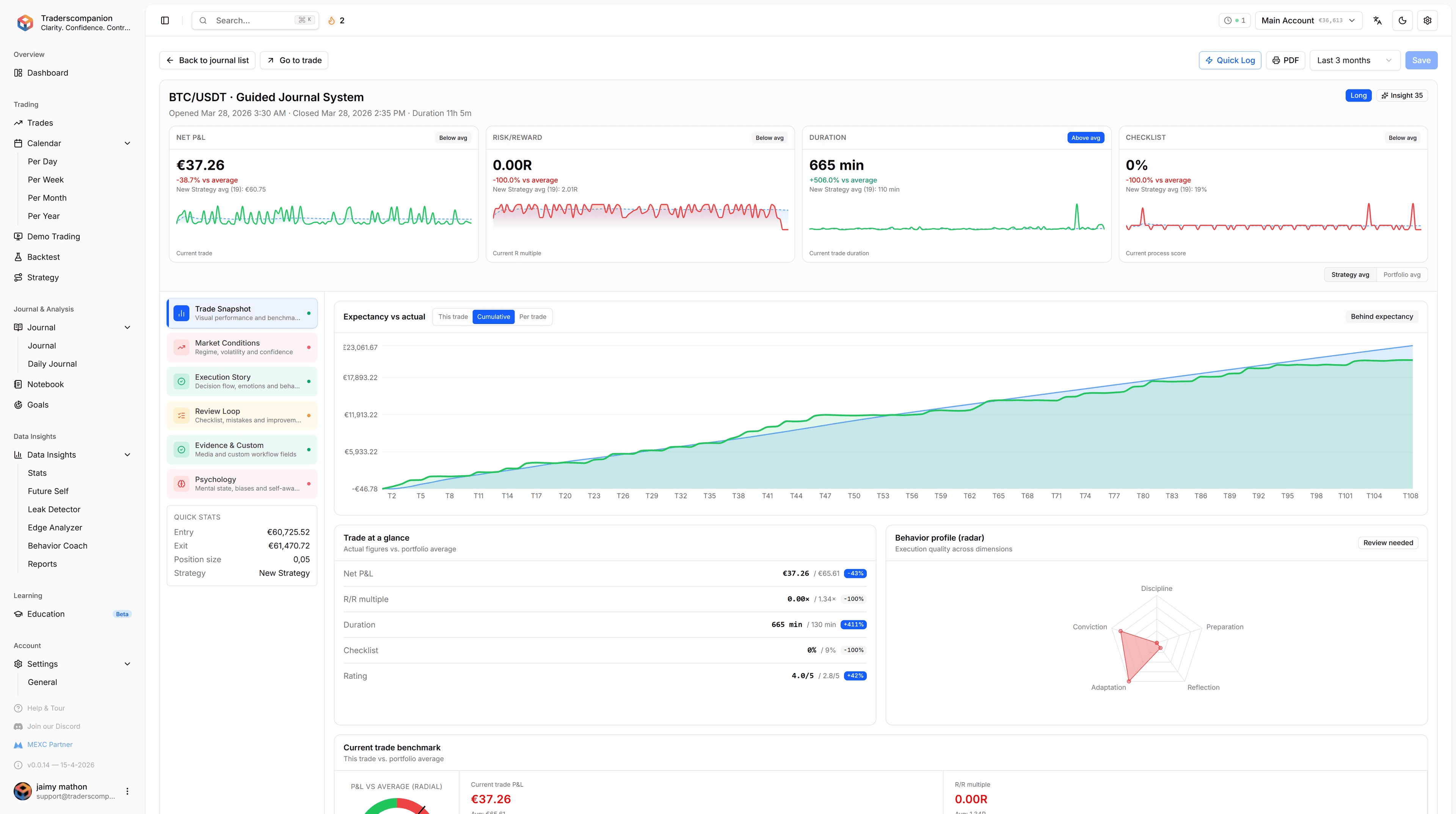Select This trade expectancy view
Screen dimensions: 1456x814
[453, 317]
